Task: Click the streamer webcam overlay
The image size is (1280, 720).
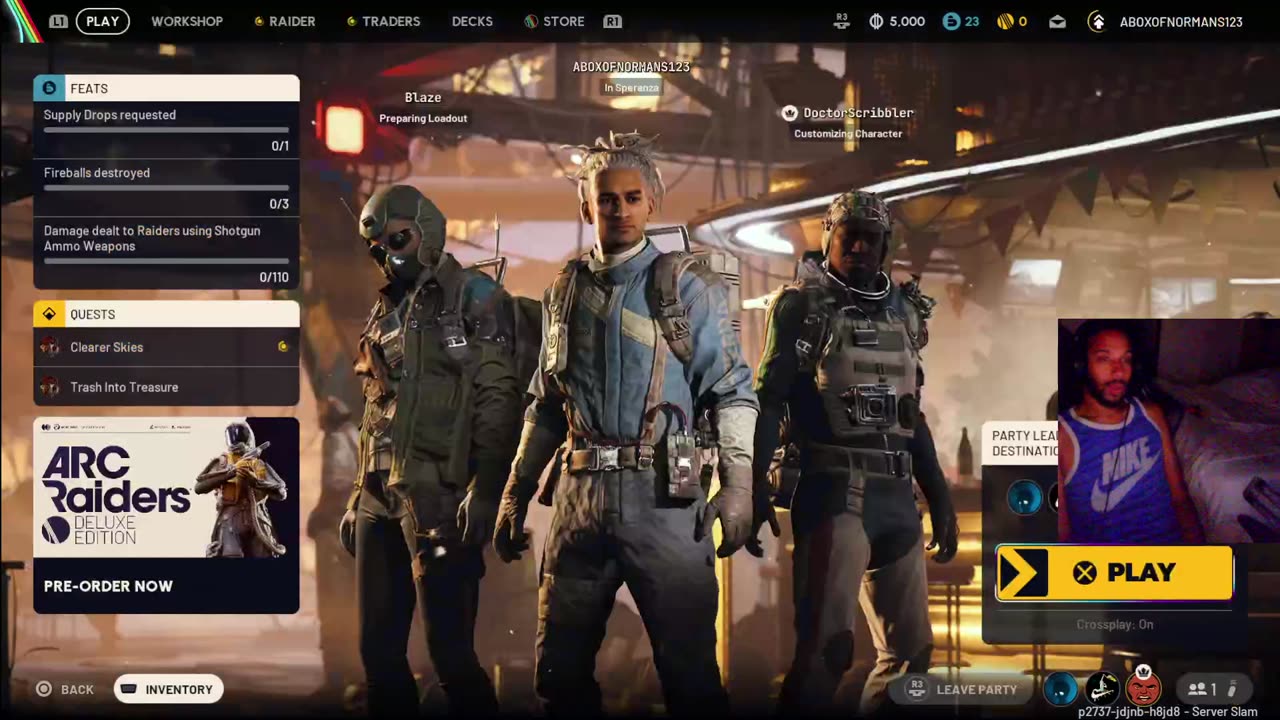Action: click(1168, 432)
